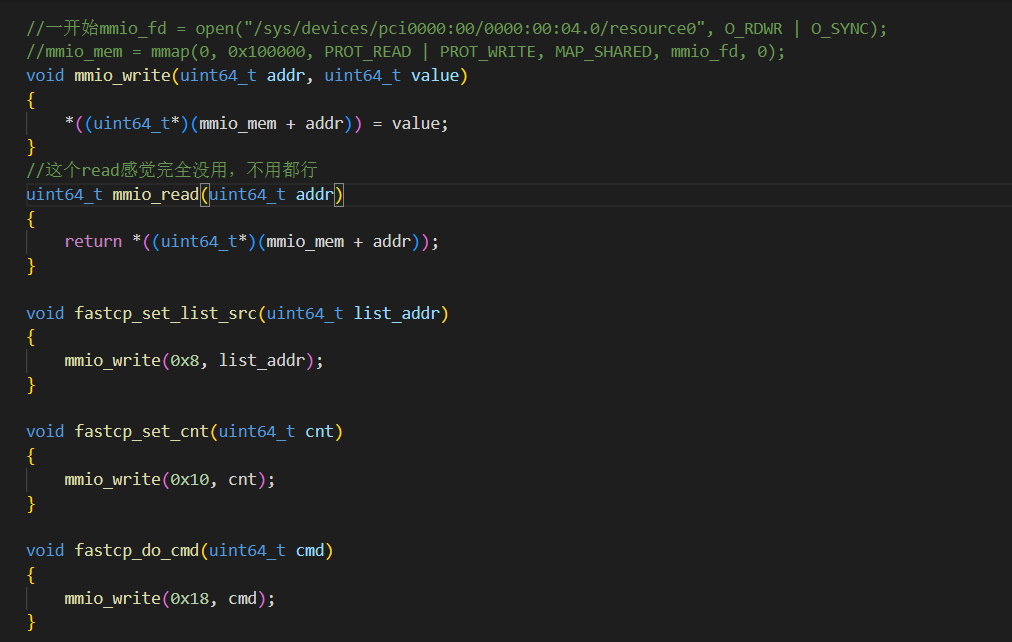
Task: Click the cnt parameter in fastcp_set_cnt signature
Action: [x=319, y=431]
